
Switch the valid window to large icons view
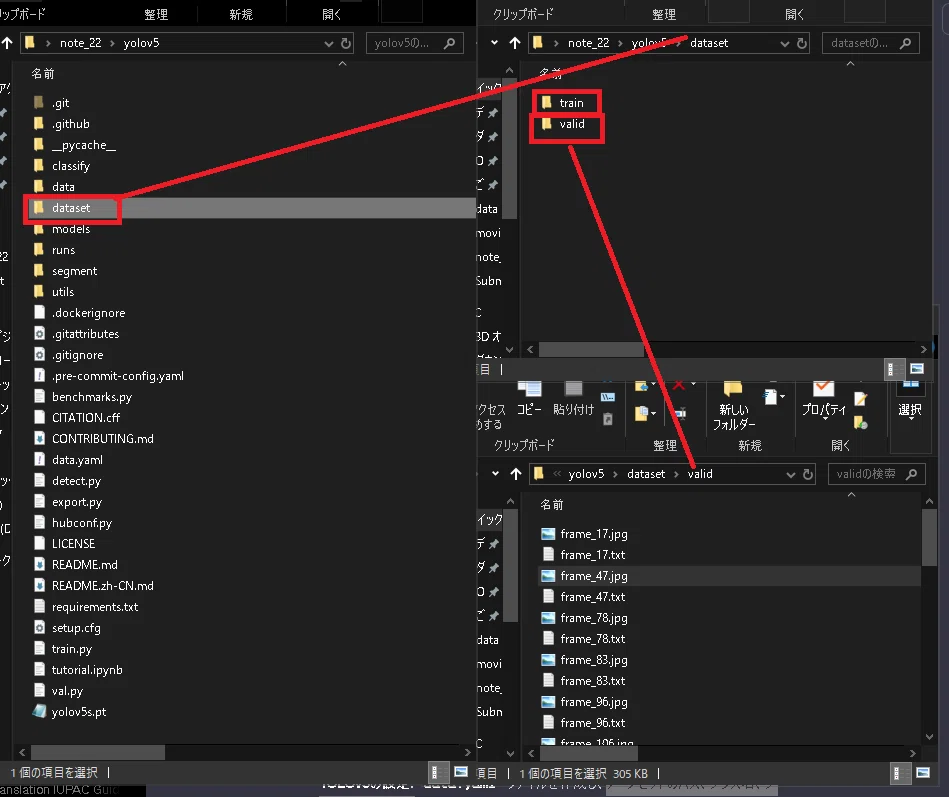923,773
